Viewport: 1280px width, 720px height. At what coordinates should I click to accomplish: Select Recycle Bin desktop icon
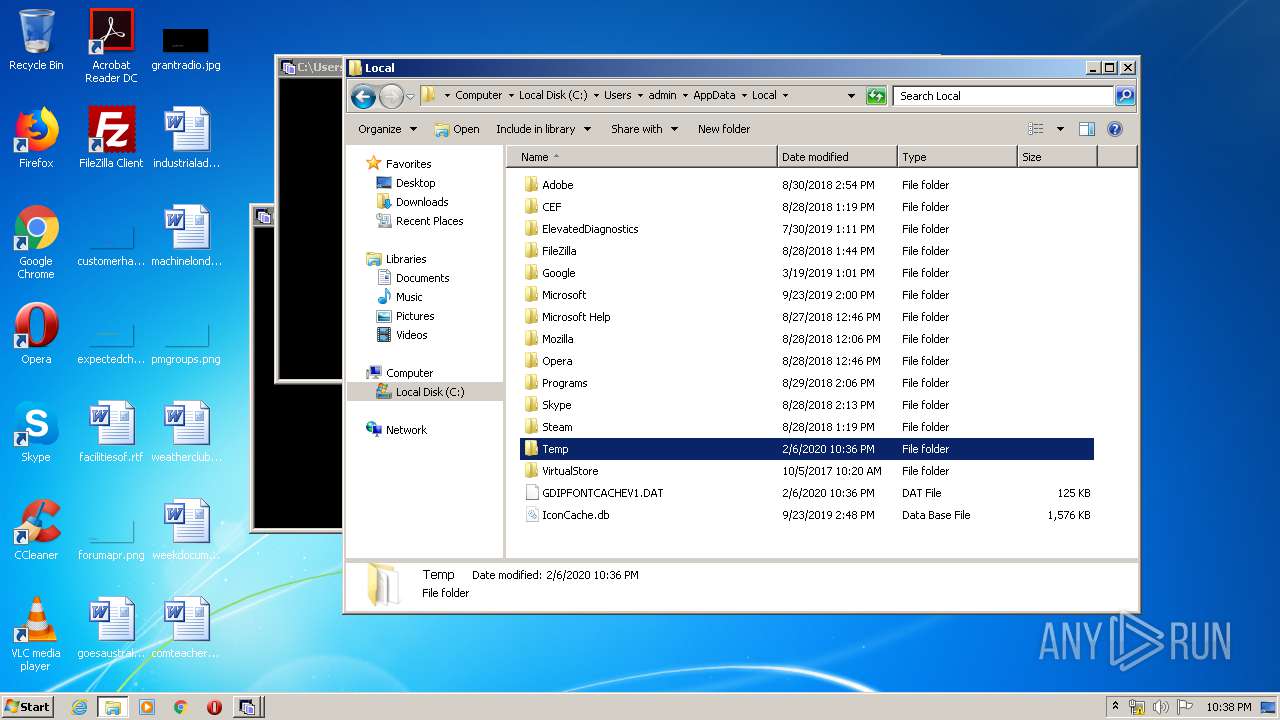pyautogui.click(x=36, y=41)
